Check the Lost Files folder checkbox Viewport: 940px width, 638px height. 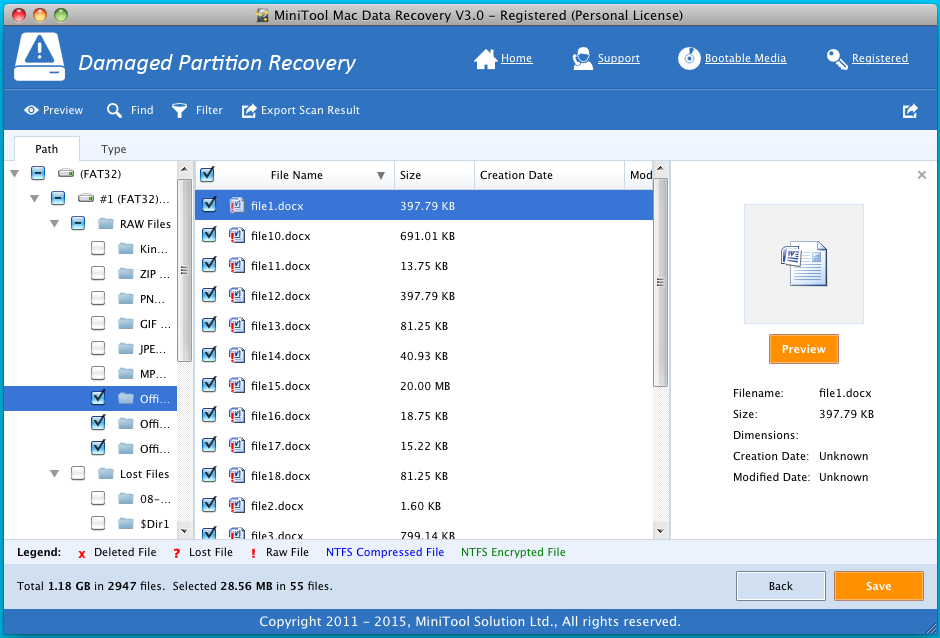point(78,474)
